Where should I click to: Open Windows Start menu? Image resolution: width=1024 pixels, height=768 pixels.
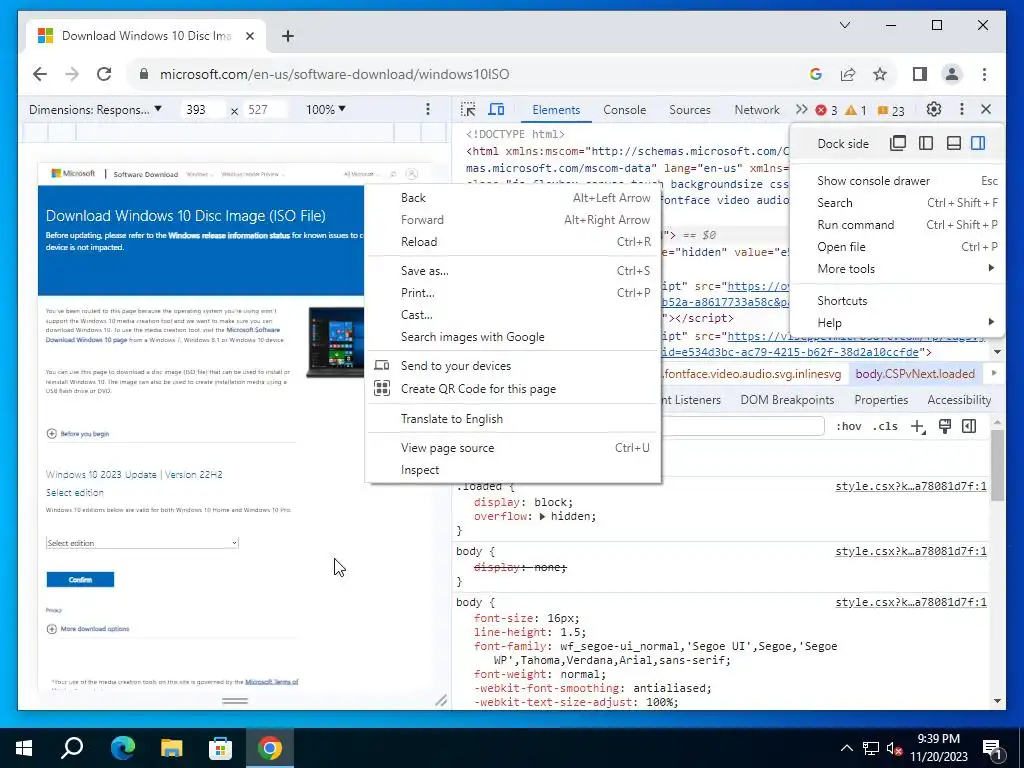tap(24, 748)
